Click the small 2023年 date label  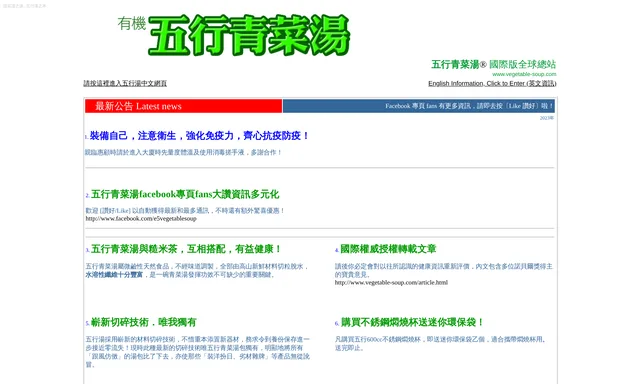coord(547,118)
